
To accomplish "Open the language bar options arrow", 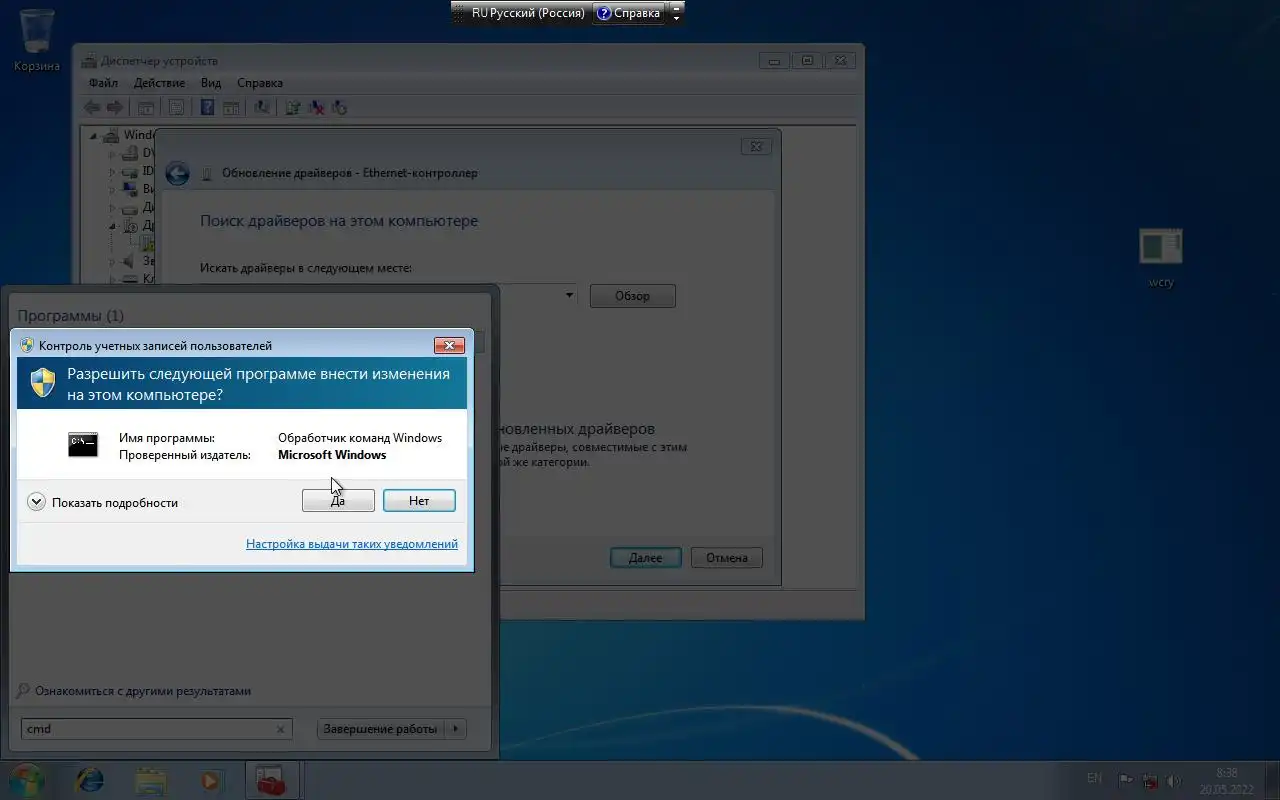I will pyautogui.click(x=677, y=17).
